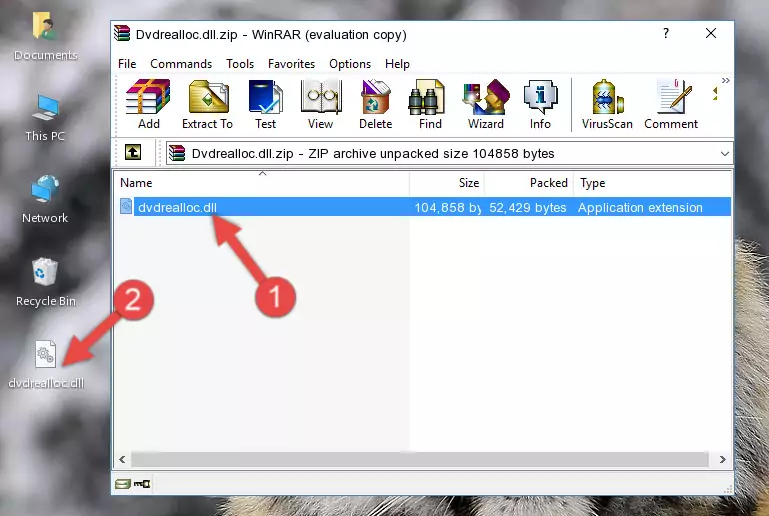
Task: Click the 52,429 bytes packed value
Action: (x=528, y=207)
